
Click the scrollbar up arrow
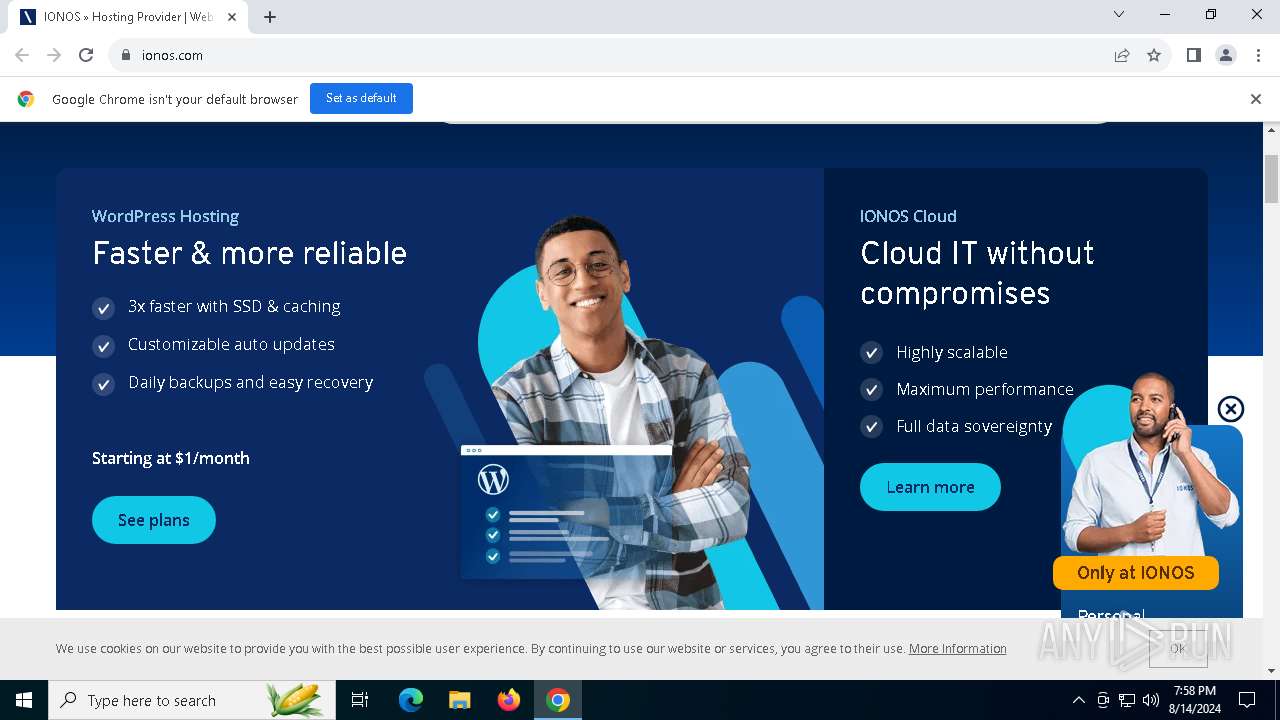(x=1272, y=130)
